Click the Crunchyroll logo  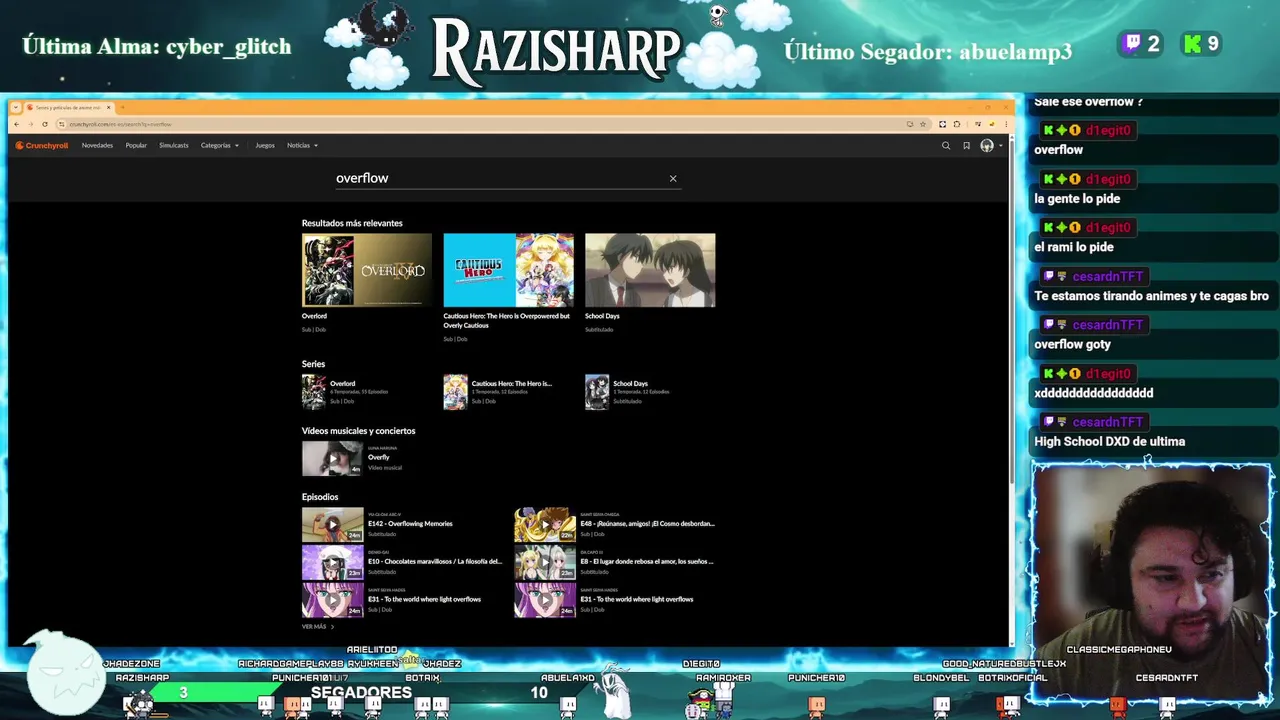[41, 146]
